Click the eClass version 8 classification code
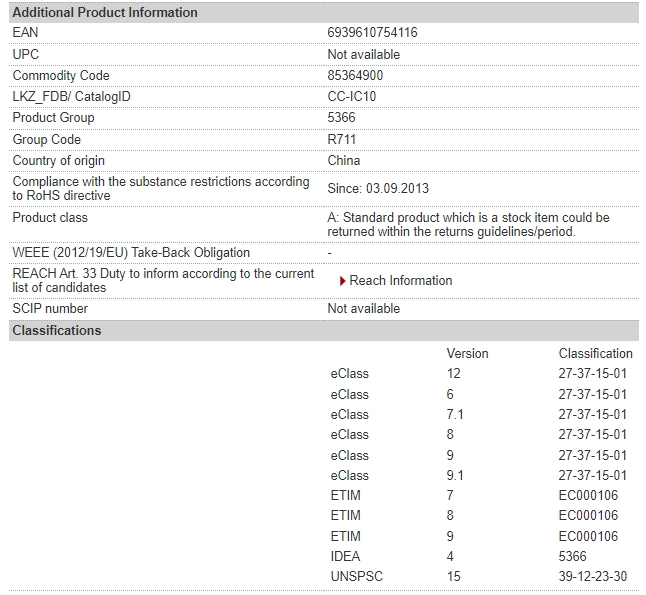646x595 pixels. (592, 434)
